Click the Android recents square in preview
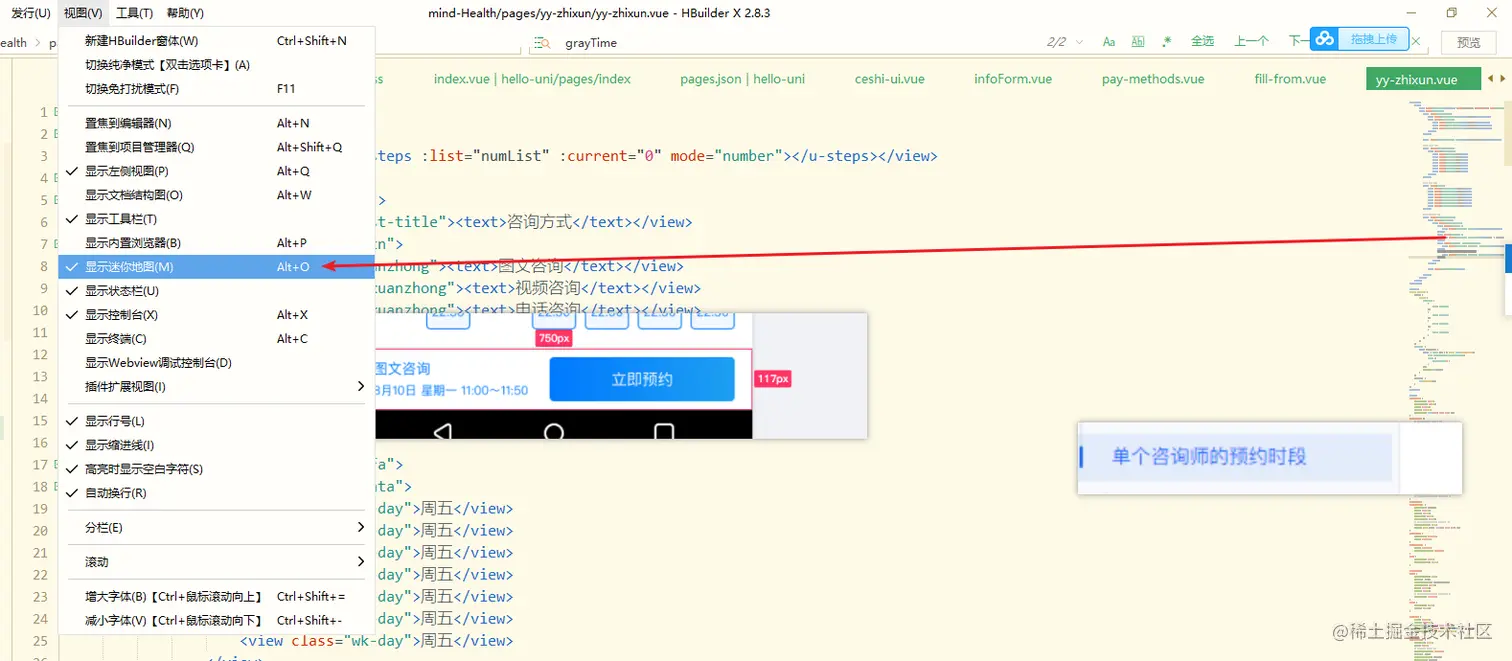 pos(663,431)
